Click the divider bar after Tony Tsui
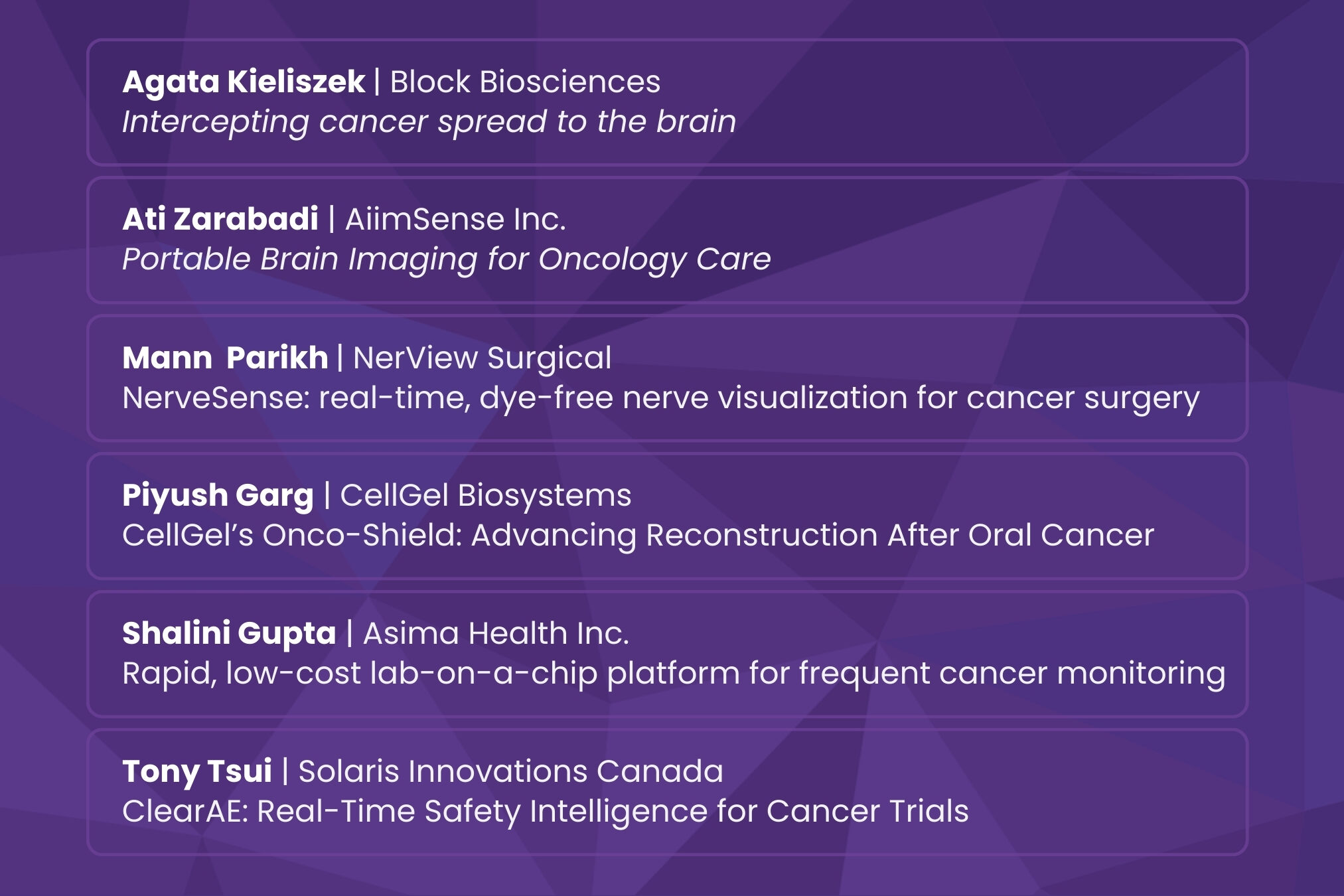Image resolution: width=1344 pixels, height=896 pixels. point(285,772)
